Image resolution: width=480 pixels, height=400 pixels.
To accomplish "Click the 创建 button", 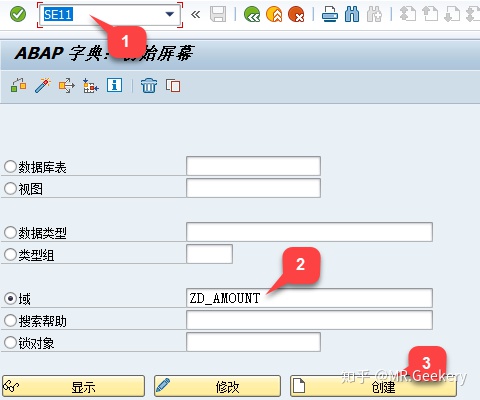I will (x=373, y=386).
